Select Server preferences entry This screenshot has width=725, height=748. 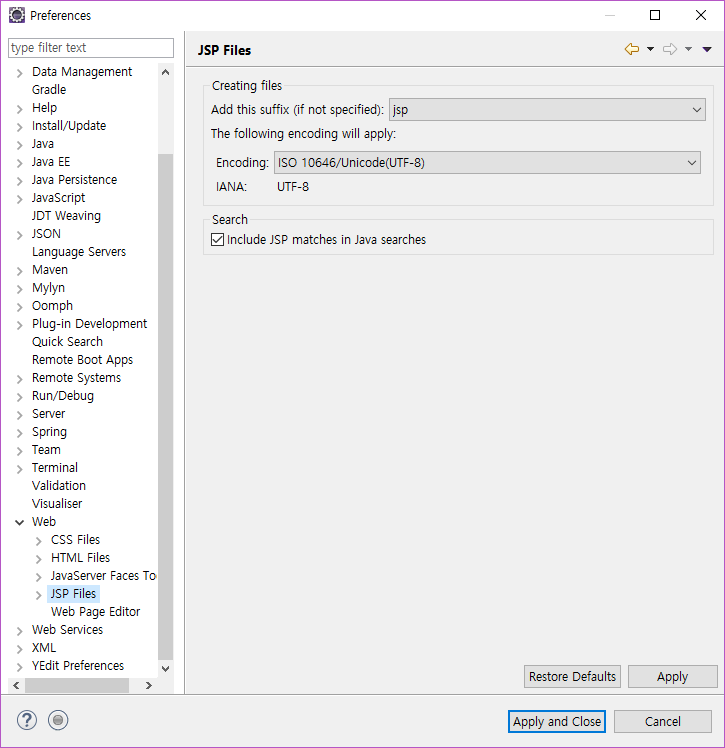pos(48,414)
